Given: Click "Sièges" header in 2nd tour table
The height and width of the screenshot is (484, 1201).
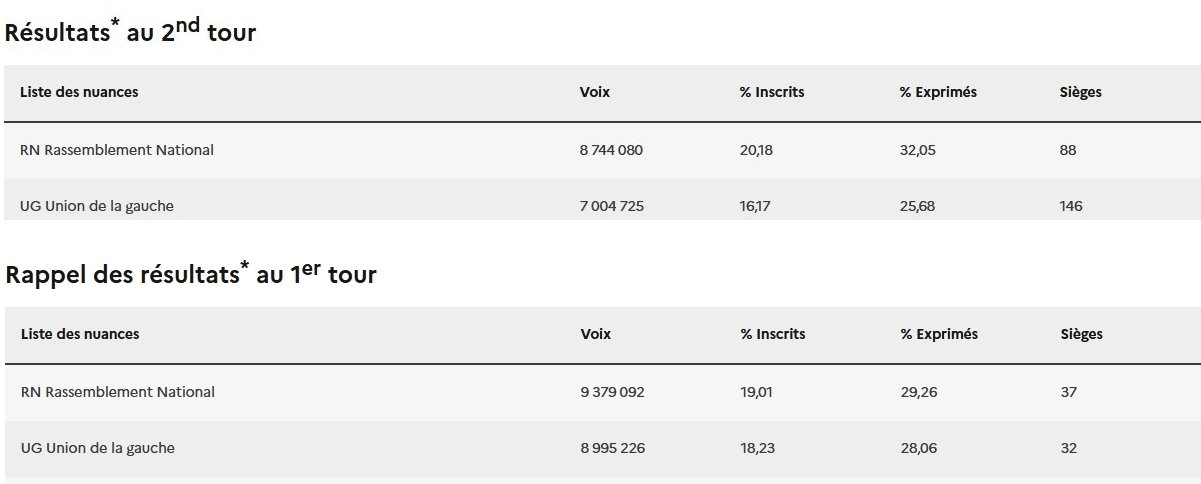Looking at the screenshot, I should pos(1080,92).
